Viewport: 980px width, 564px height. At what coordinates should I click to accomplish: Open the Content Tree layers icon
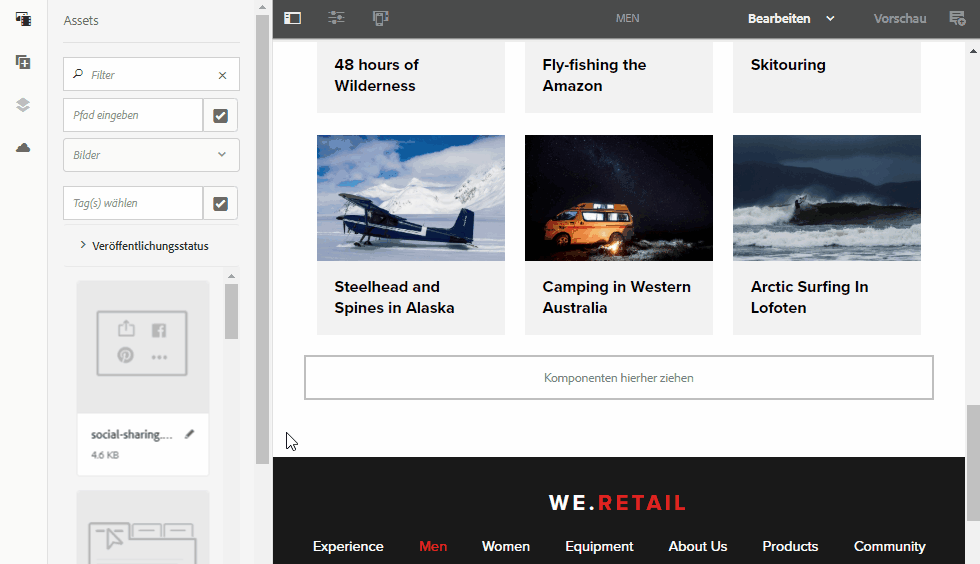(23, 105)
